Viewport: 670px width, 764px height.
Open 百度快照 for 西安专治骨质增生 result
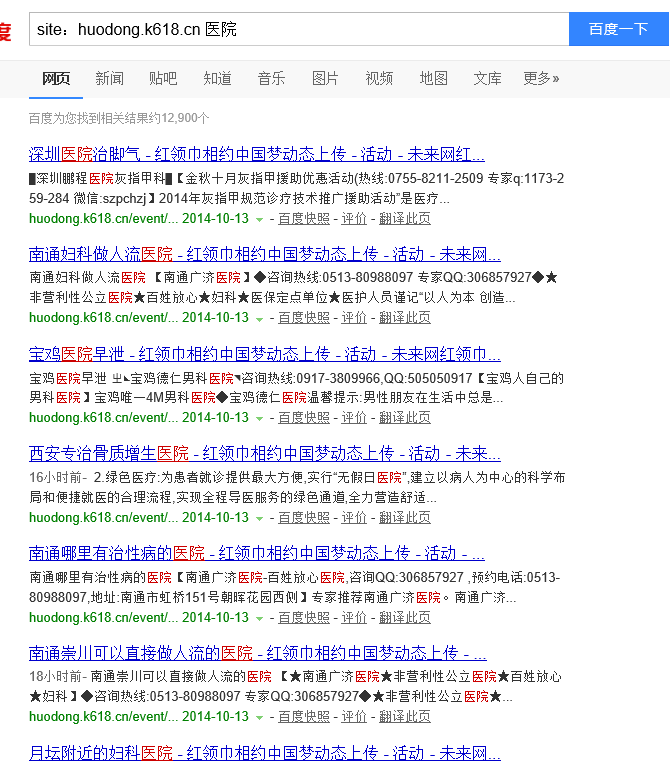[x=304, y=517]
